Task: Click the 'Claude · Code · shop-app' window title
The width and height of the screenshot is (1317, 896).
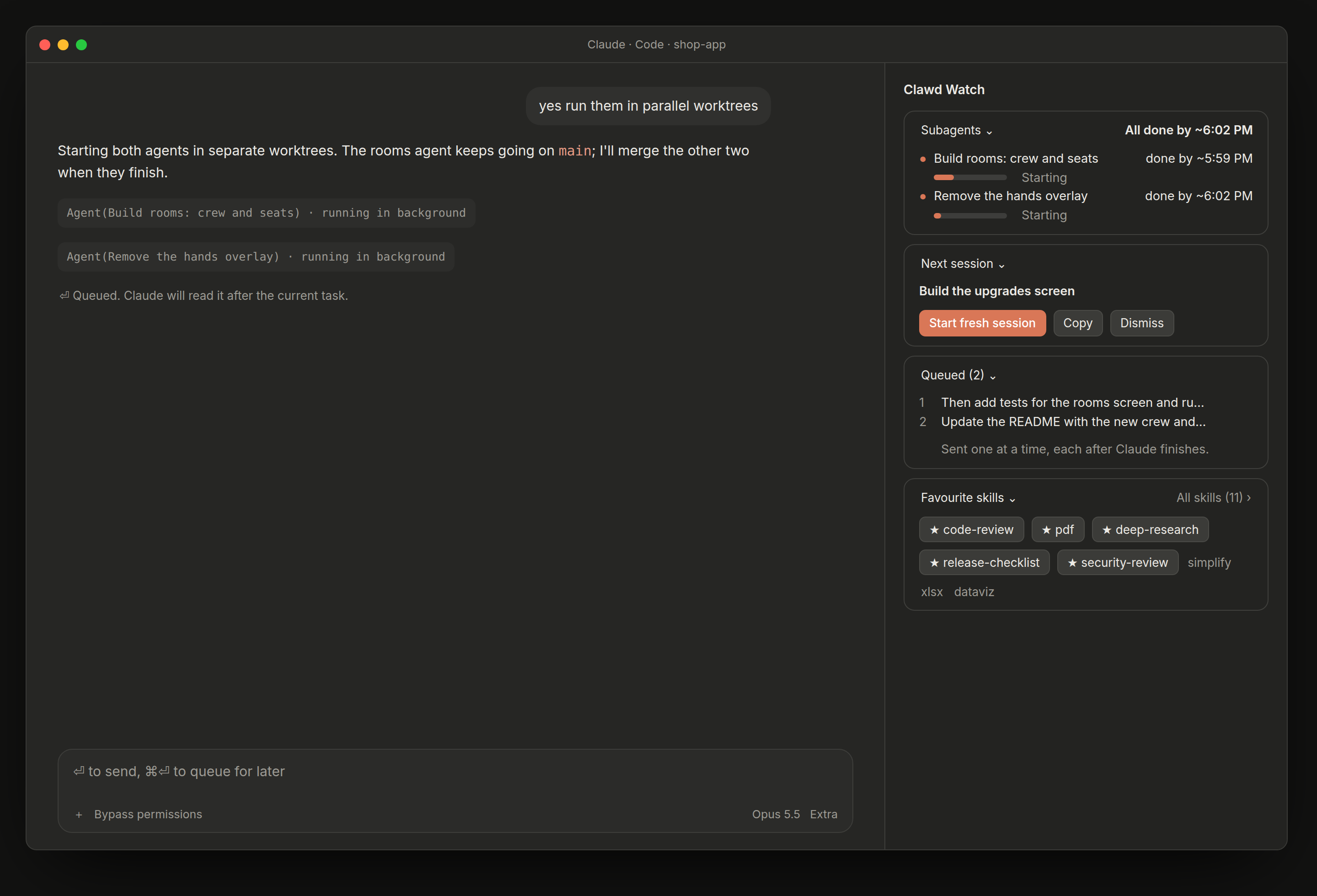Action: 656,45
